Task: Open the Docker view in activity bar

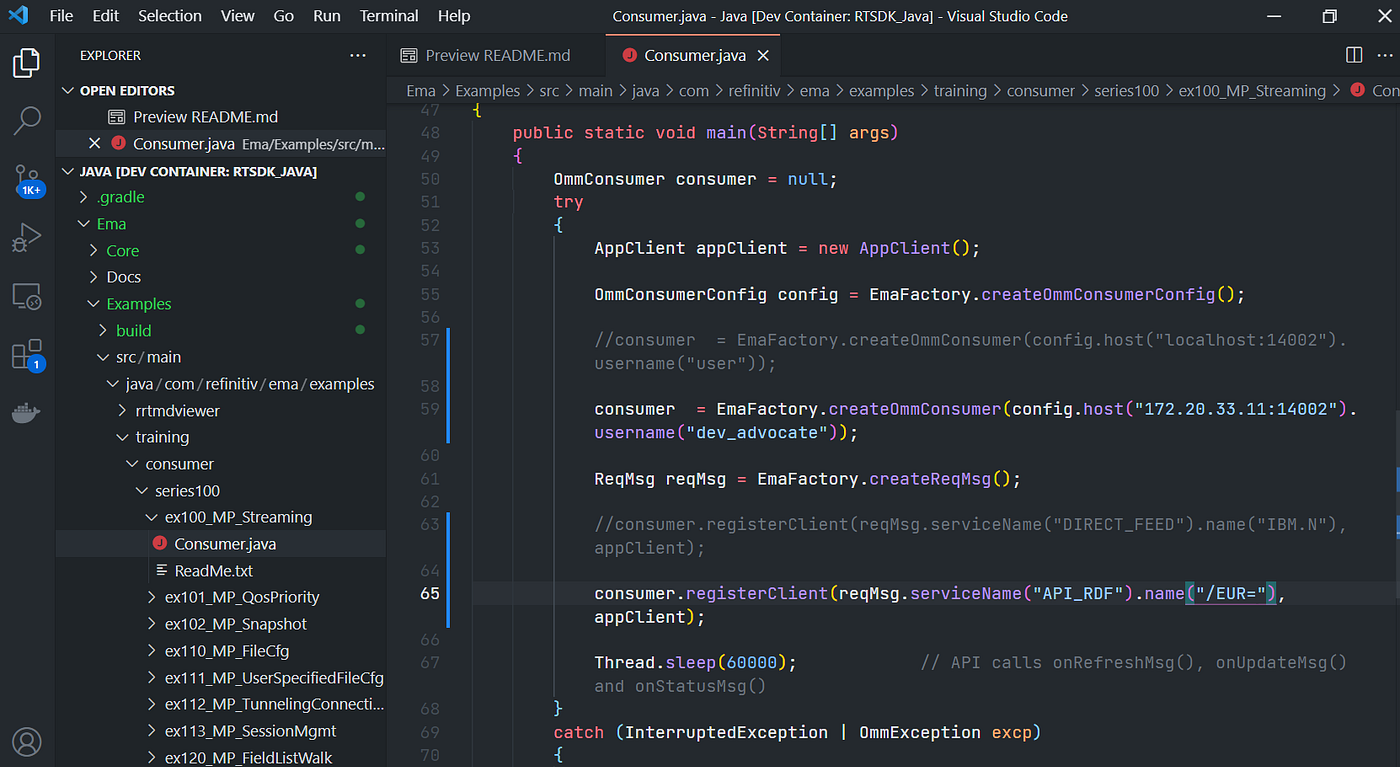Action: (x=26, y=413)
